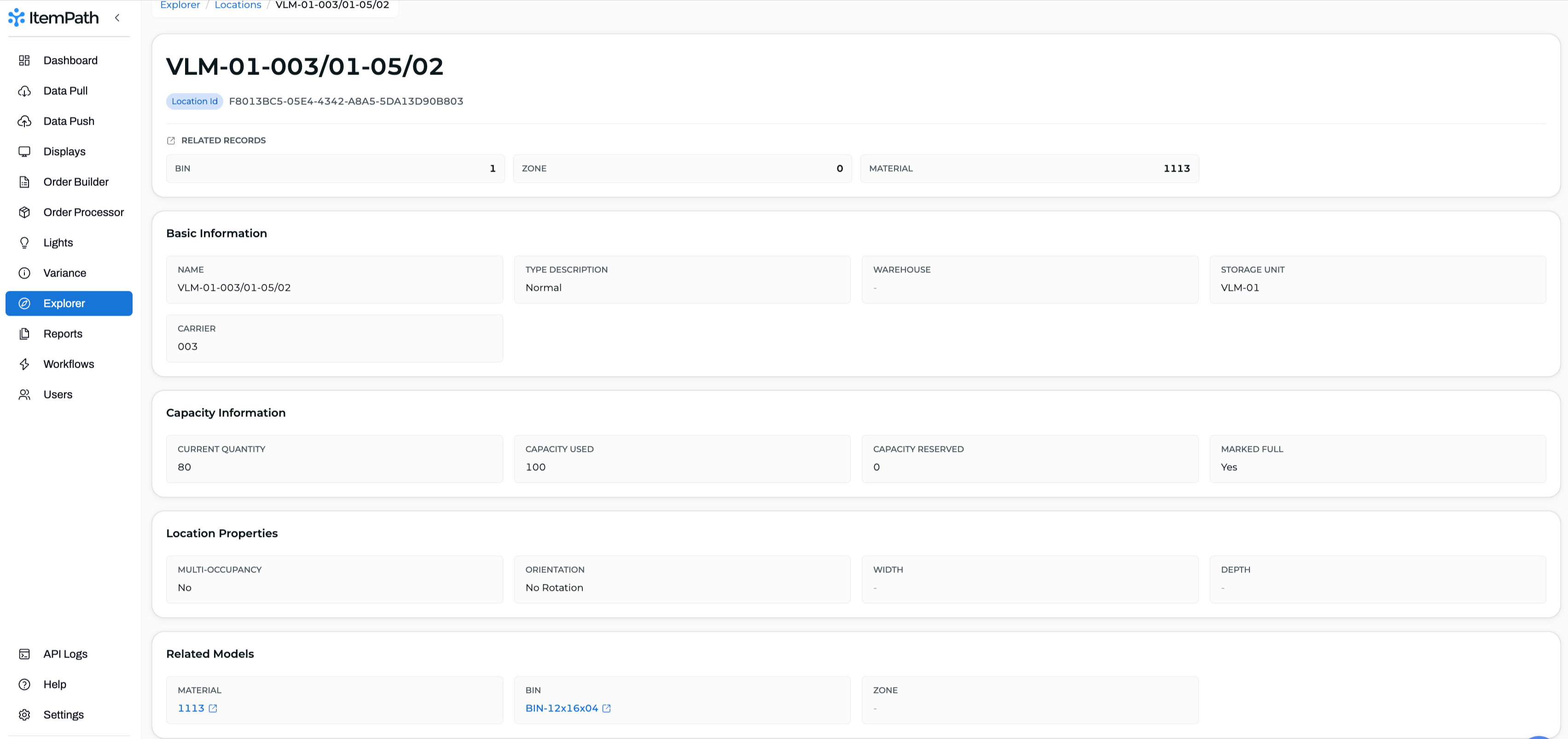This screenshot has width=1568, height=739.
Task: Click the Current Quantity value 80
Action: click(x=185, y=467)
